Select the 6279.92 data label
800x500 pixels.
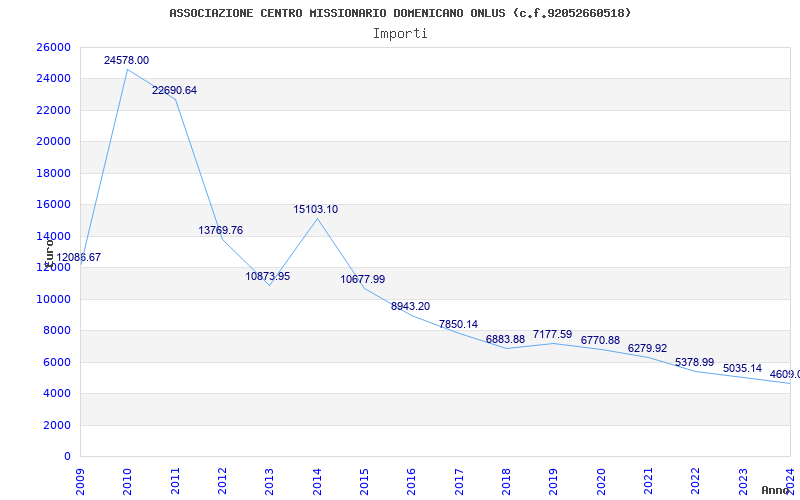pos(647,348)
